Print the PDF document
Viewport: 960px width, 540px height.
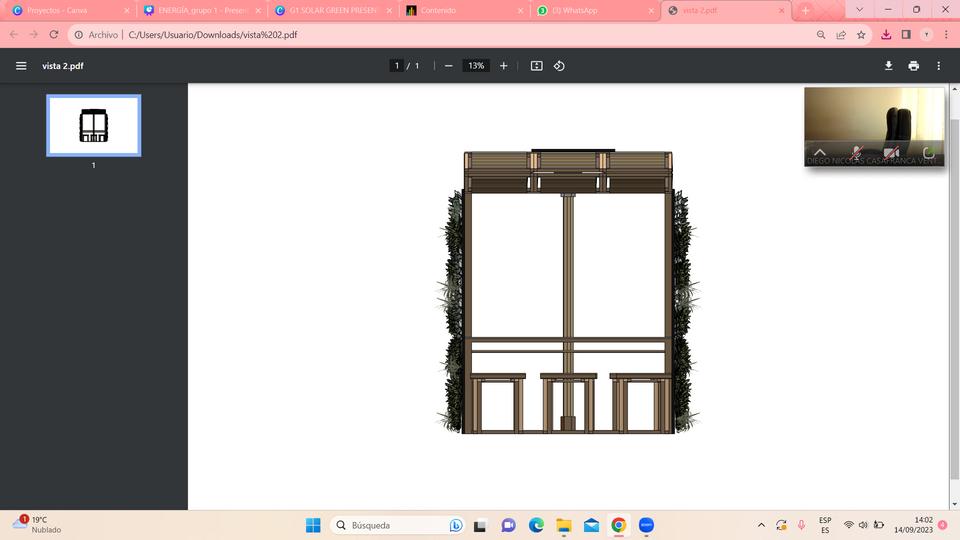(x=913, y=66)
